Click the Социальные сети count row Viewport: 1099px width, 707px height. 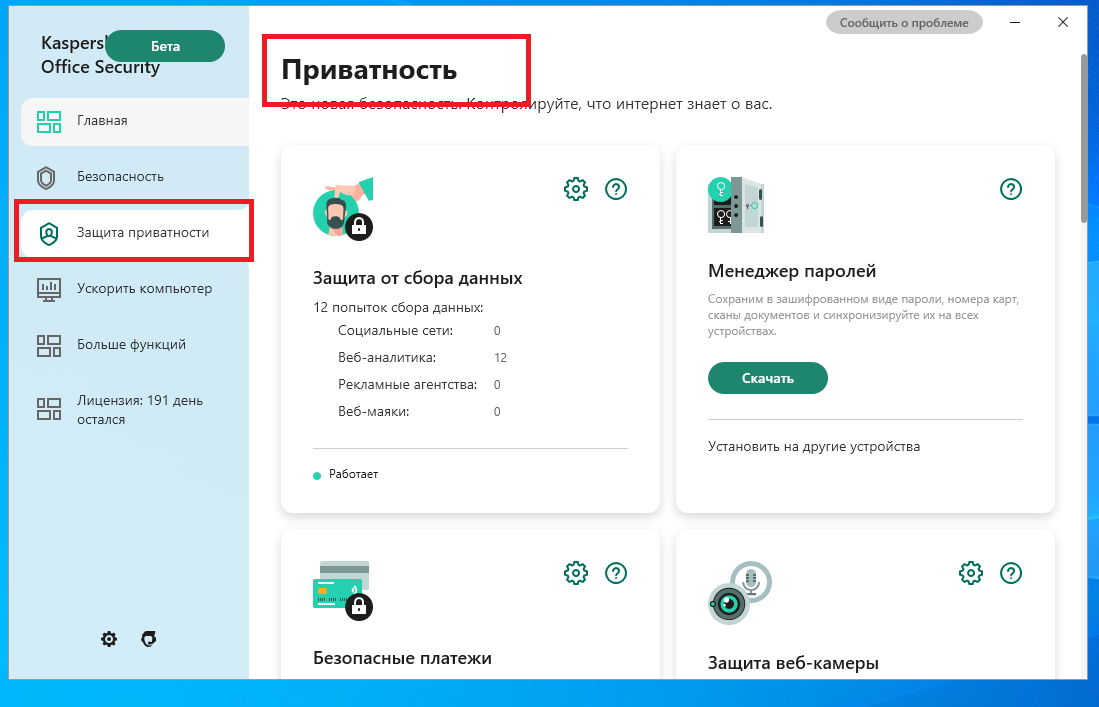419,331
